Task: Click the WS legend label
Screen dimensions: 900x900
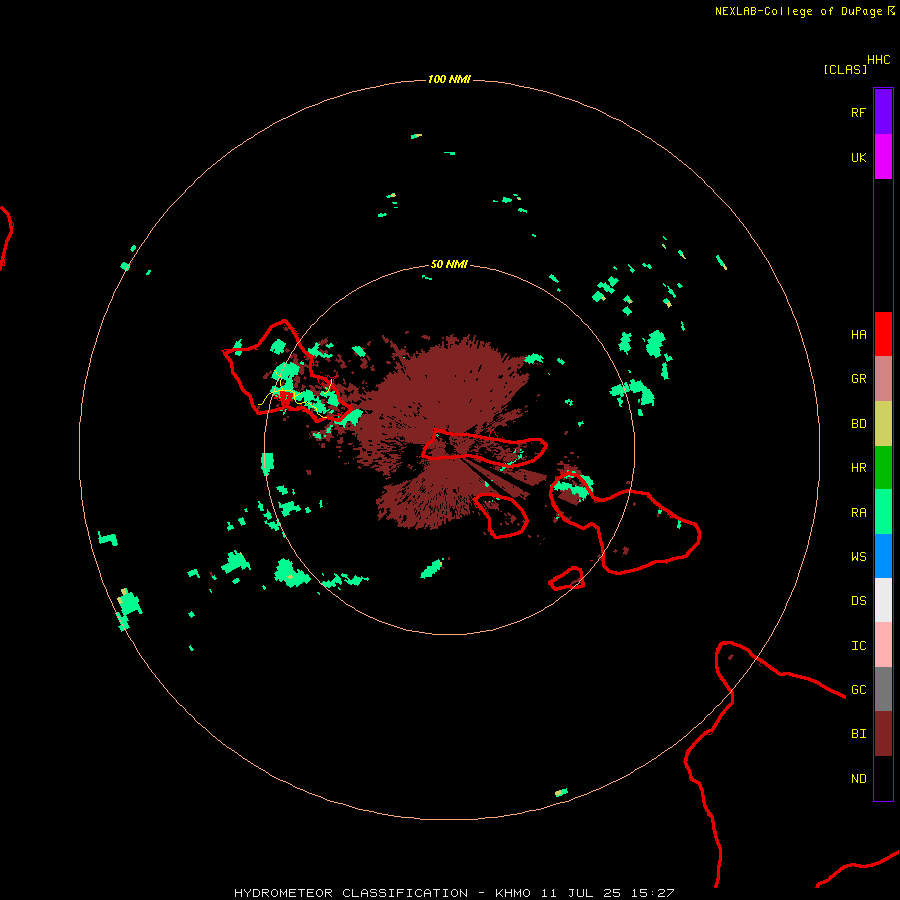Action: click(x=858, y=556)
